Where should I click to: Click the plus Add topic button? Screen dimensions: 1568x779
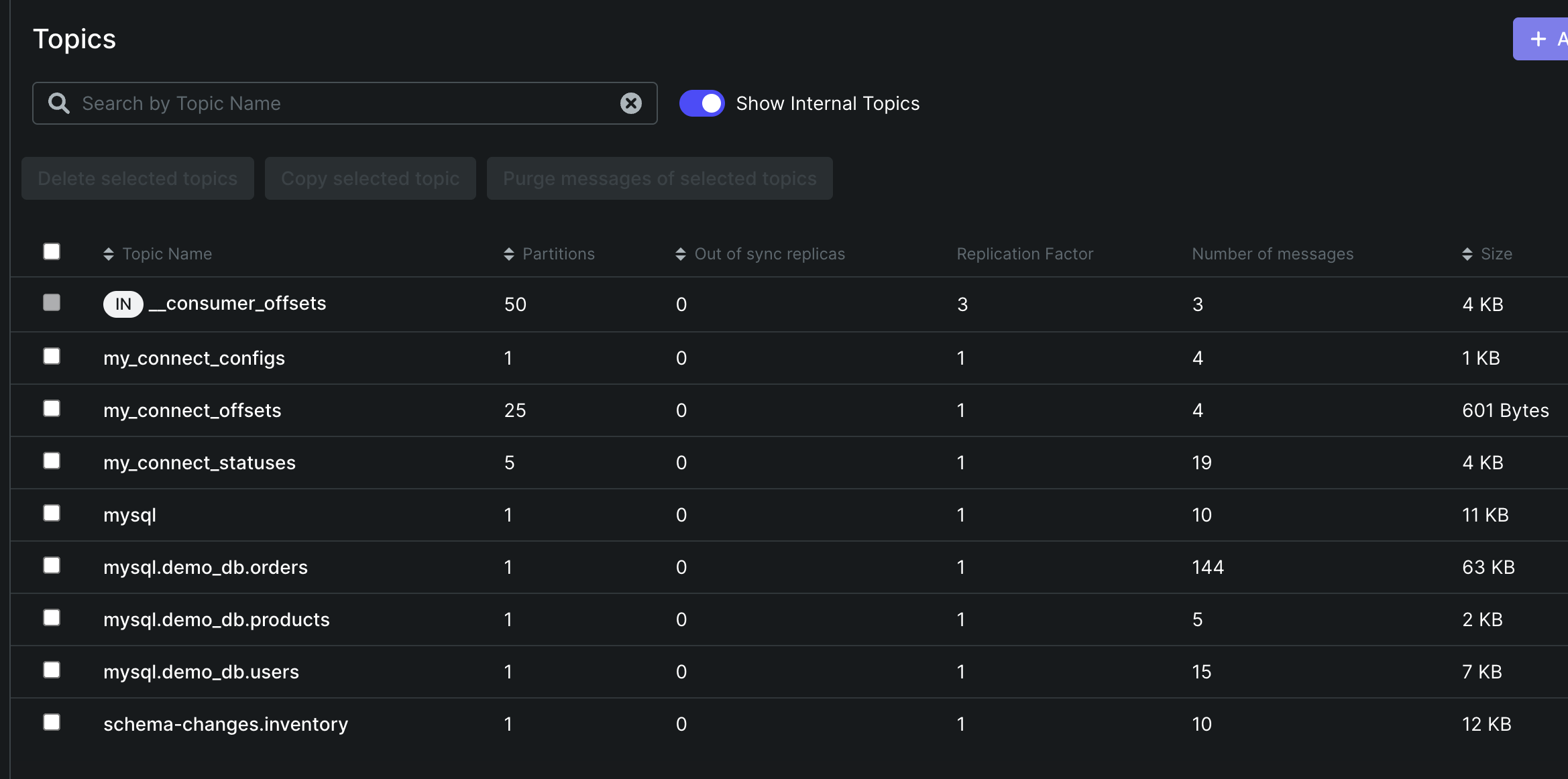(1541, 39)
